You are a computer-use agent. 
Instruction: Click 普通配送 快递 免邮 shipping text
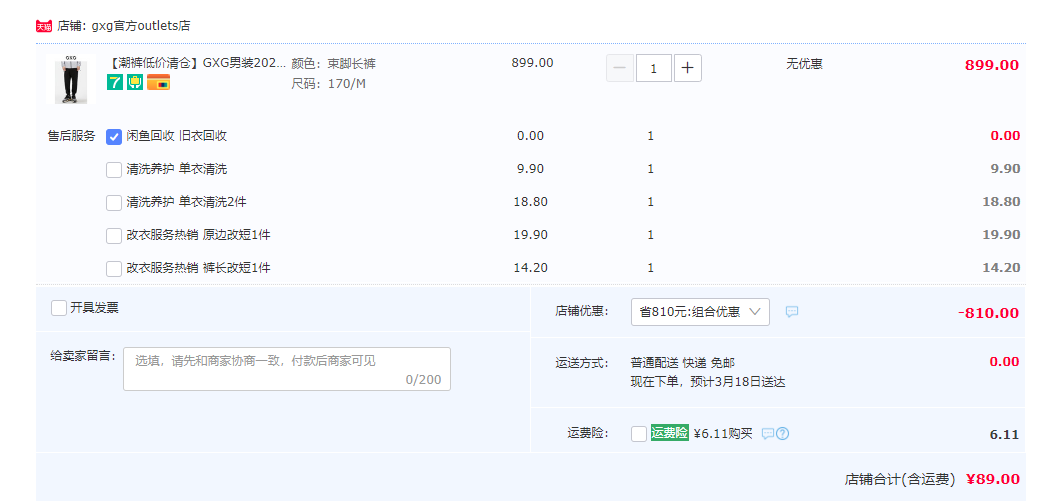coord(683,363)
